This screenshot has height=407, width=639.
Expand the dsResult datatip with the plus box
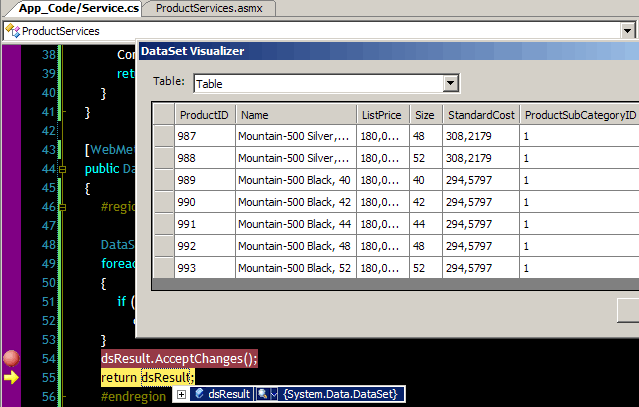[182, 395]
